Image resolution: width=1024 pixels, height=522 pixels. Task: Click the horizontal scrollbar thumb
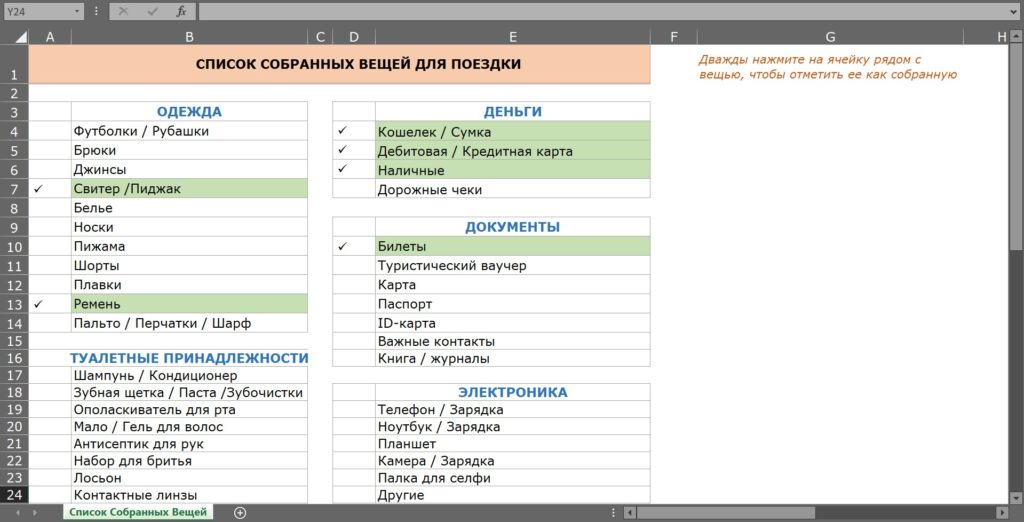(x=726, y=513)
